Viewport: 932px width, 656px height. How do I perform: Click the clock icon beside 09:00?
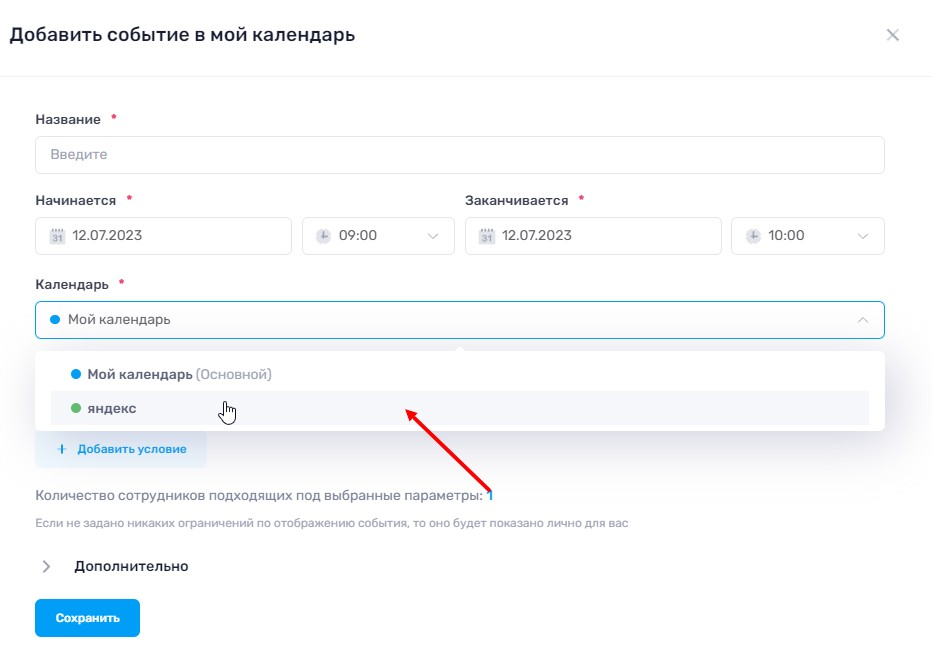[323, 236]
